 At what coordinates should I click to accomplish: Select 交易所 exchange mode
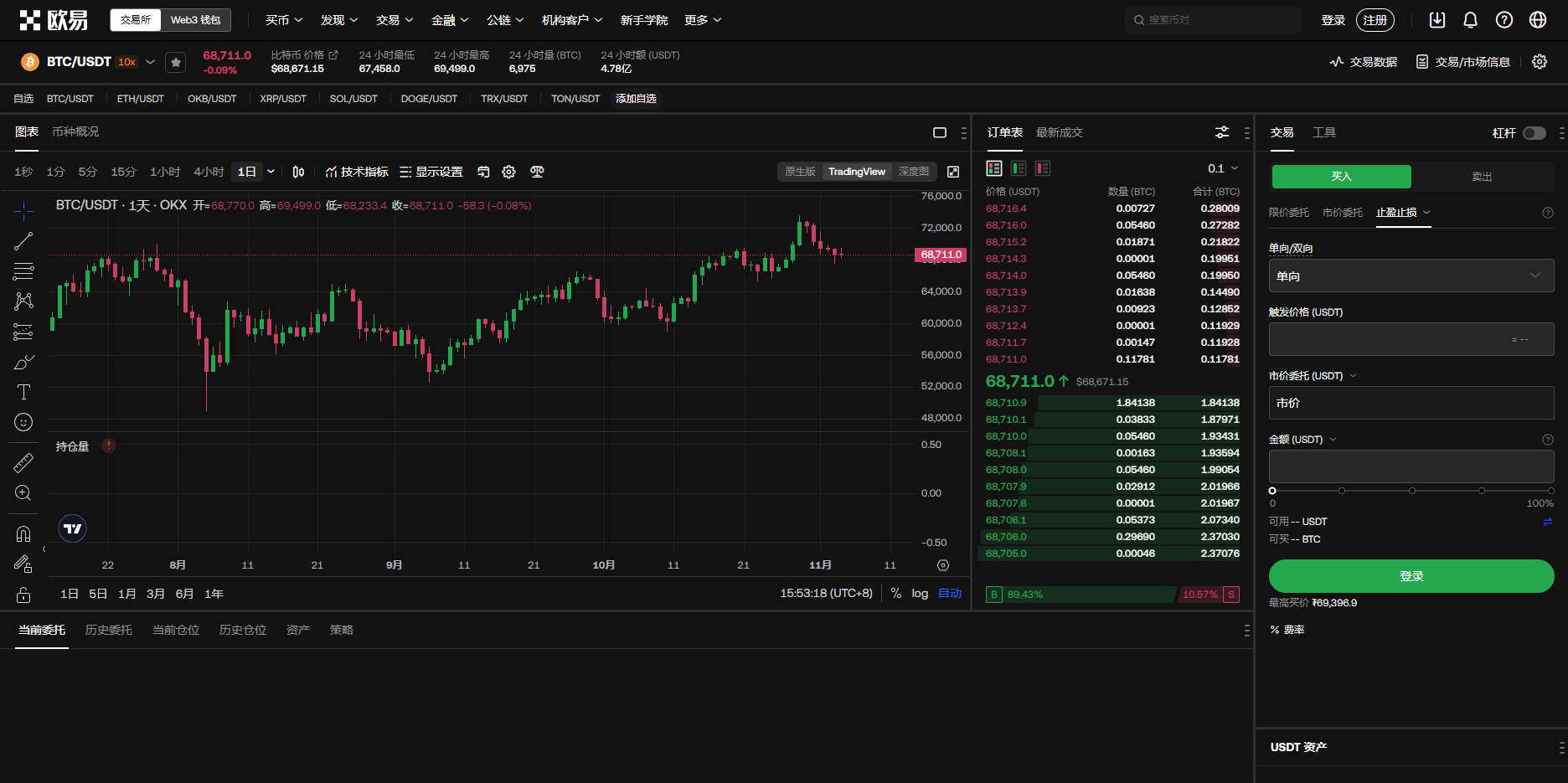(136, 20)
